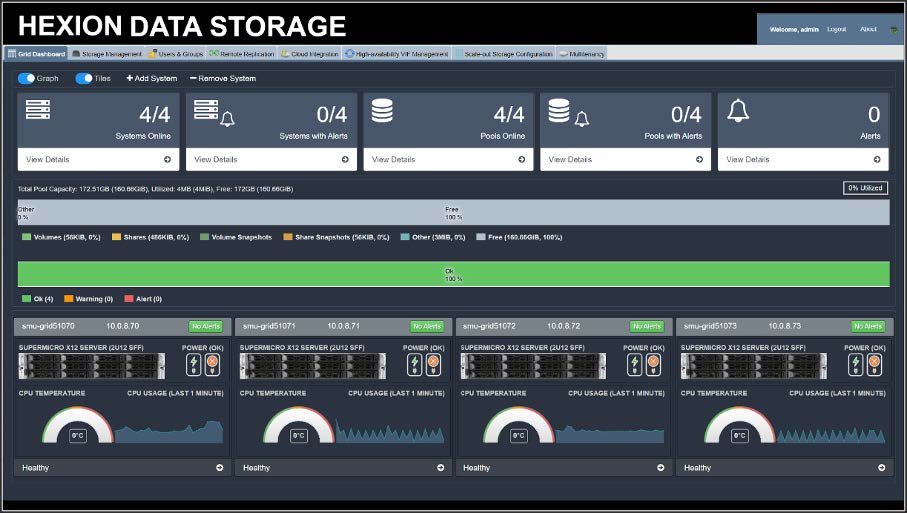Viewport: 907px width, 513px height.
Task: Click green power icon on smu-grid51070
Action: click(x=193, y=364)
